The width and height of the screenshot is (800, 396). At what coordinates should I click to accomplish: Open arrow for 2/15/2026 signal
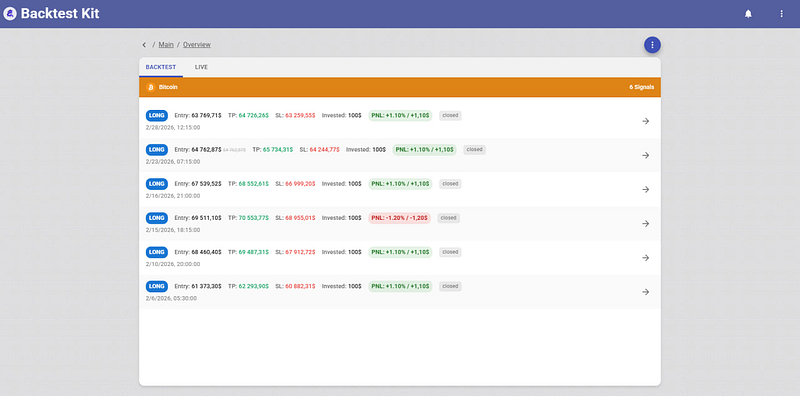click(x=645, y=224)
